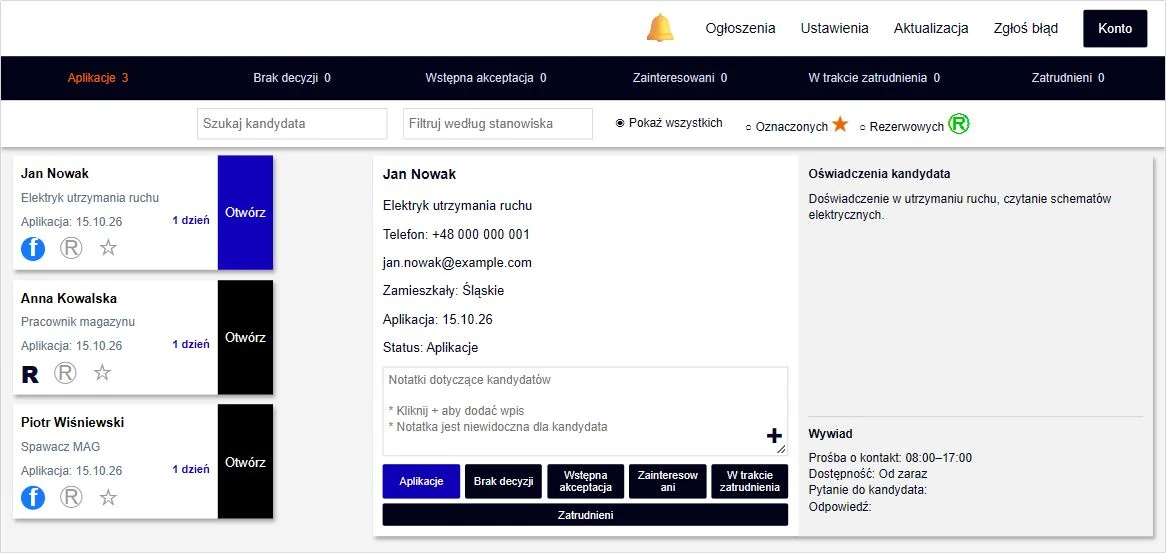Go to Aktualizacja in top navigation

point(931,28)
